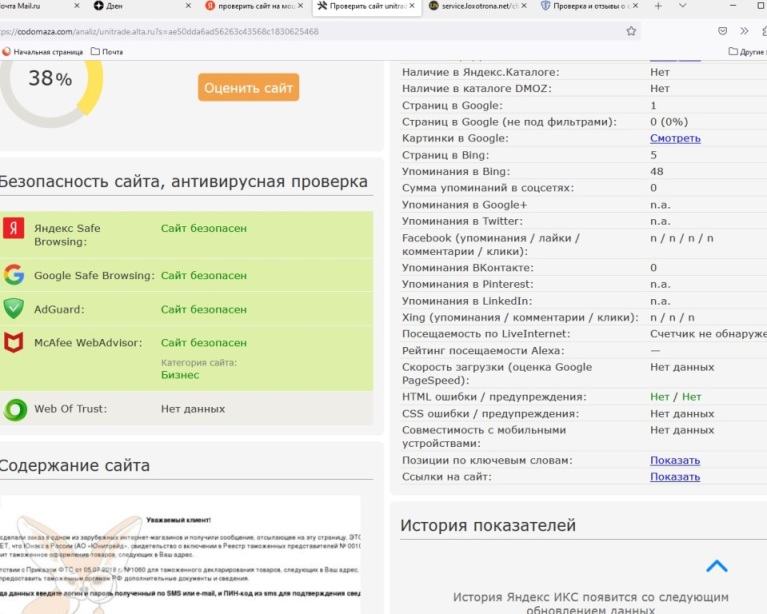The height and width of the screenshot is (614, 767).
Task: Click the Yandex Safe Browsing logo icon
Action: coord(14,228)
